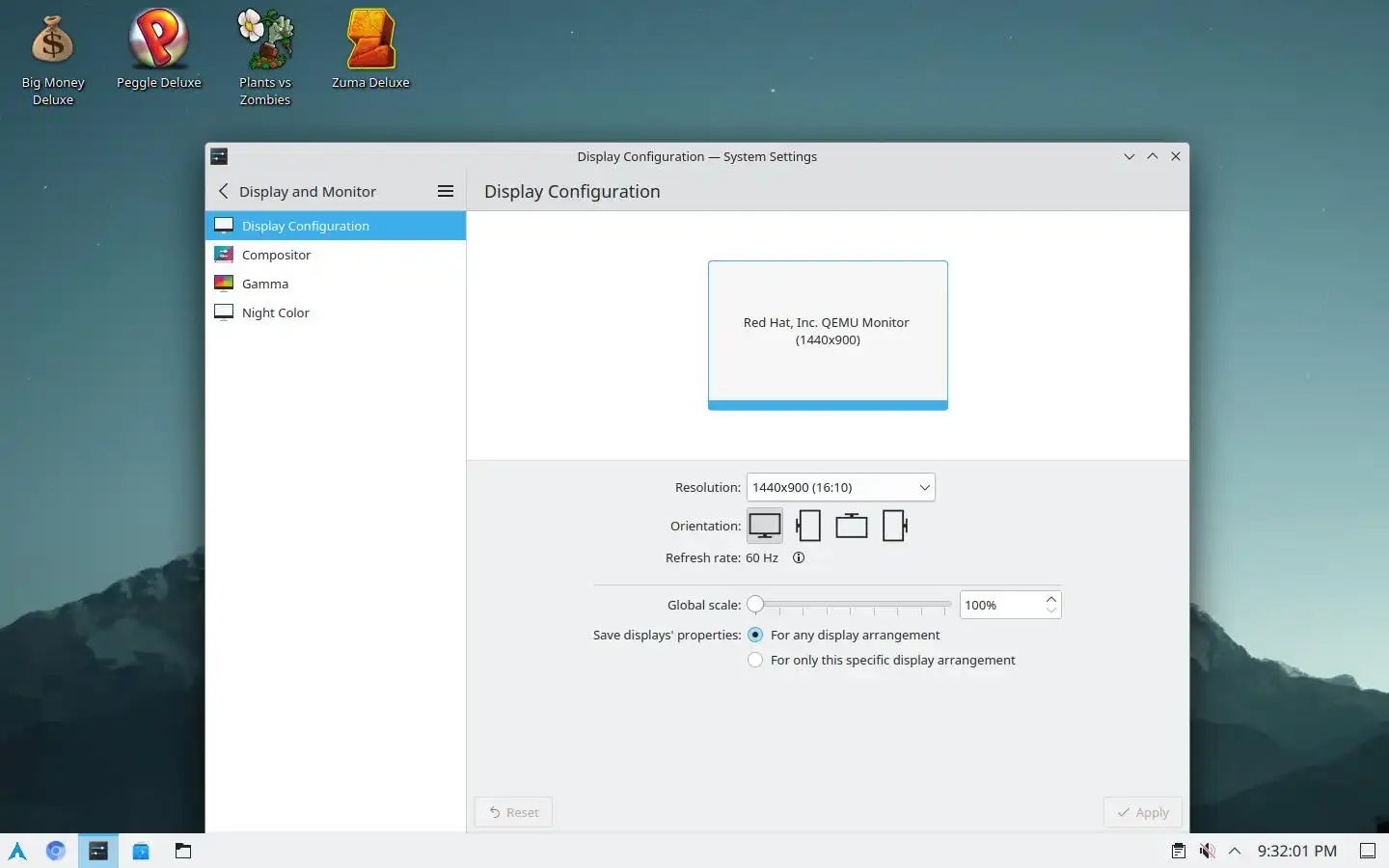The height and width of the screenshot is (868, 1389).
Task: Switch to System Settings taskbar entry
Action: (x=98, y=851)
